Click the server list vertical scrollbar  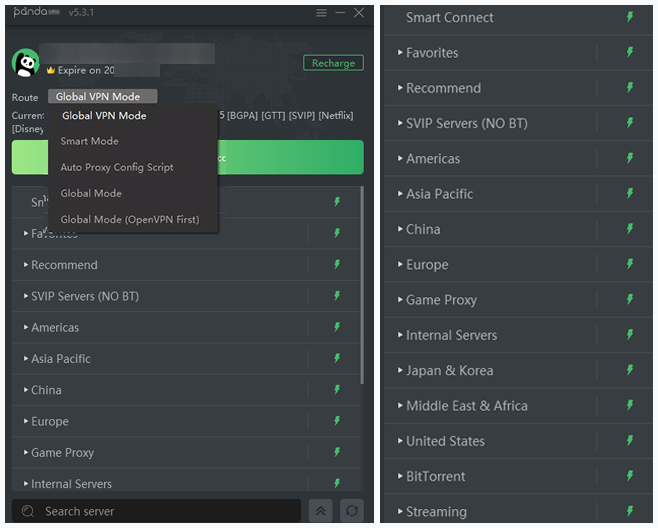pos(362,300)
